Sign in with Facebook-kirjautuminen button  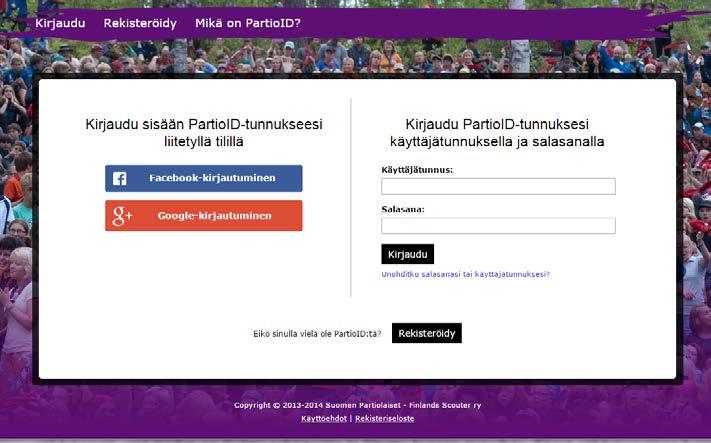204,178
